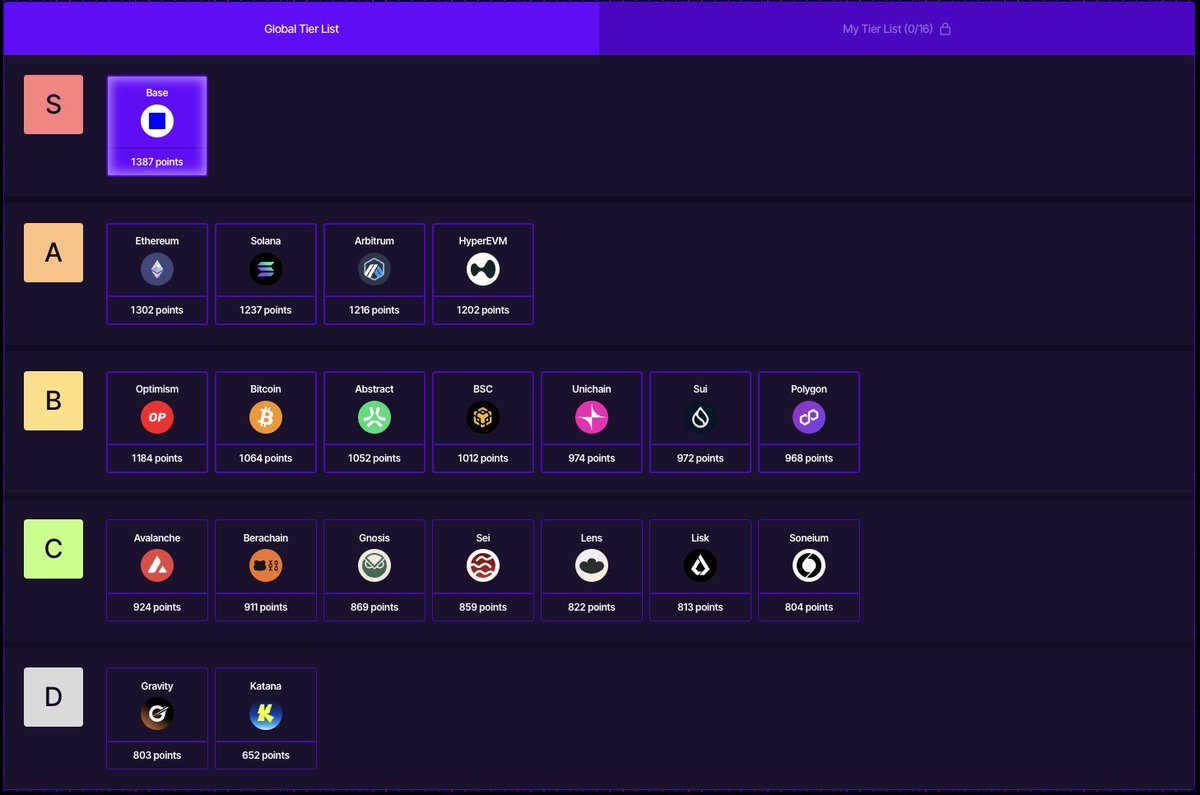Select the red Optimism OP logo
Screen dimensions: 1200x795
(x=157, y=418)
